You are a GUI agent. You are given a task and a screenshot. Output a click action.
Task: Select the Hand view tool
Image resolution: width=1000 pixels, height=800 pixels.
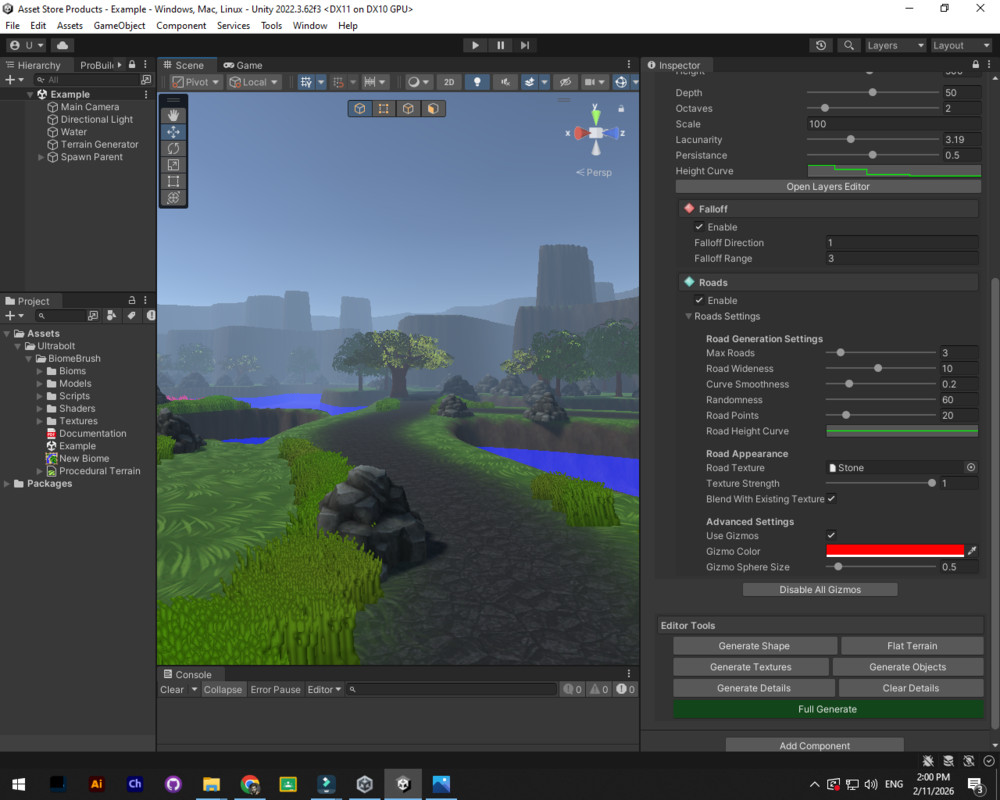173,115
